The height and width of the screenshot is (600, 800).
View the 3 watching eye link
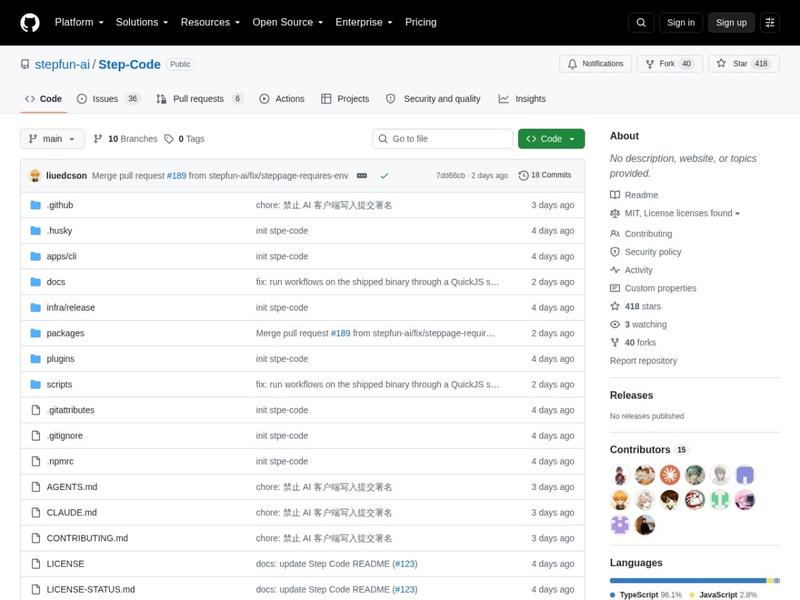point(638,324)
